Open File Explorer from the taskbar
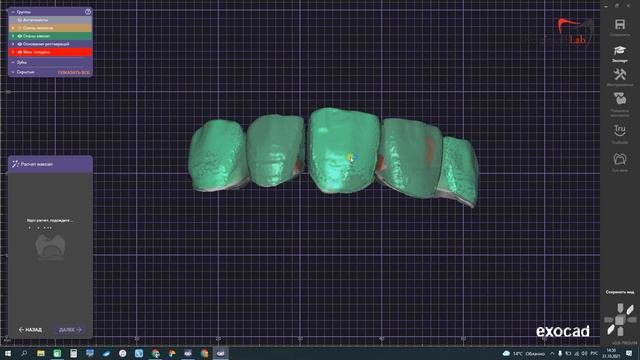The image size is (640, 360). [x=41, y=353]
